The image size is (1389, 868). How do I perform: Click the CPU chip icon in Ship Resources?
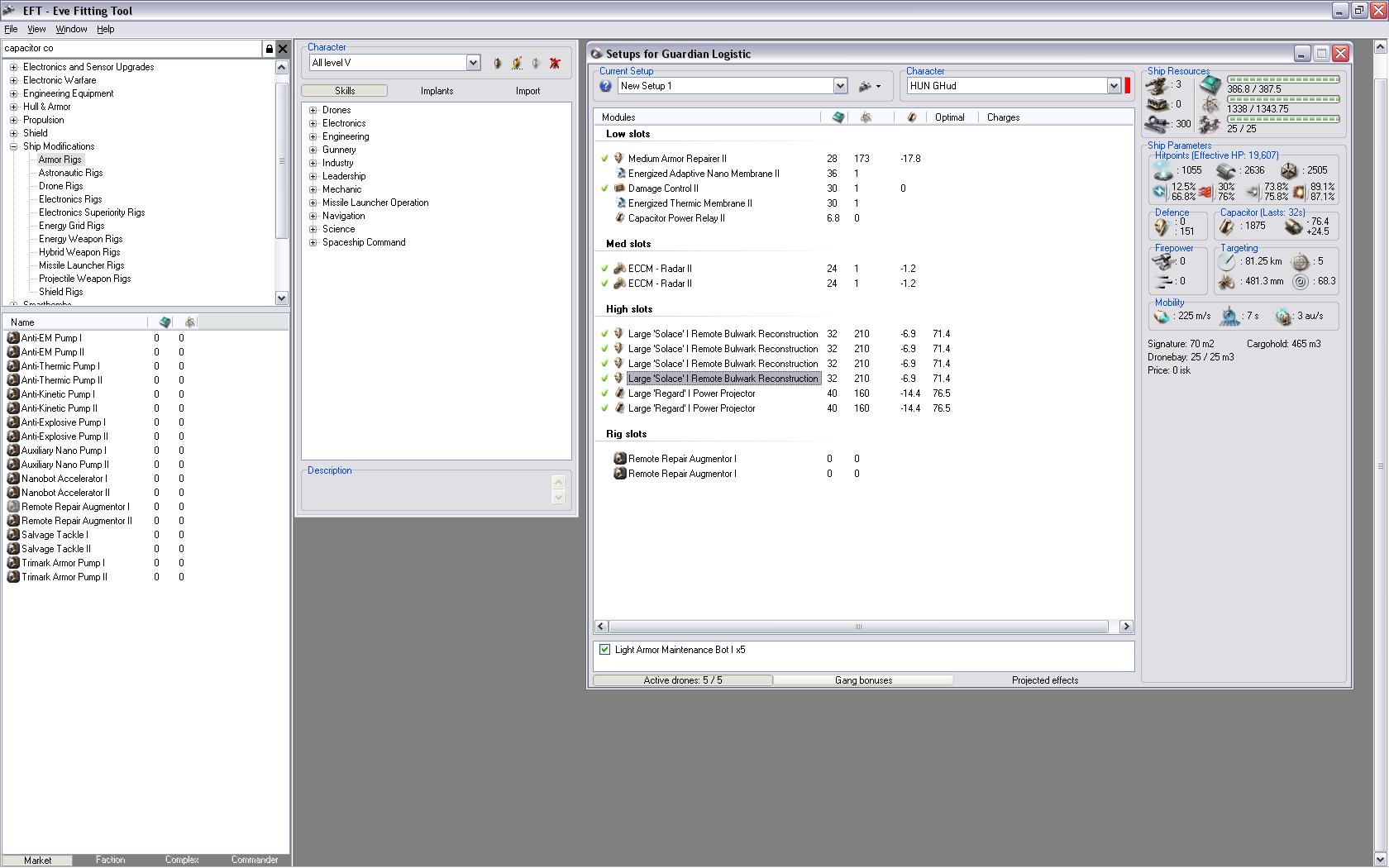click(1210, 85)
